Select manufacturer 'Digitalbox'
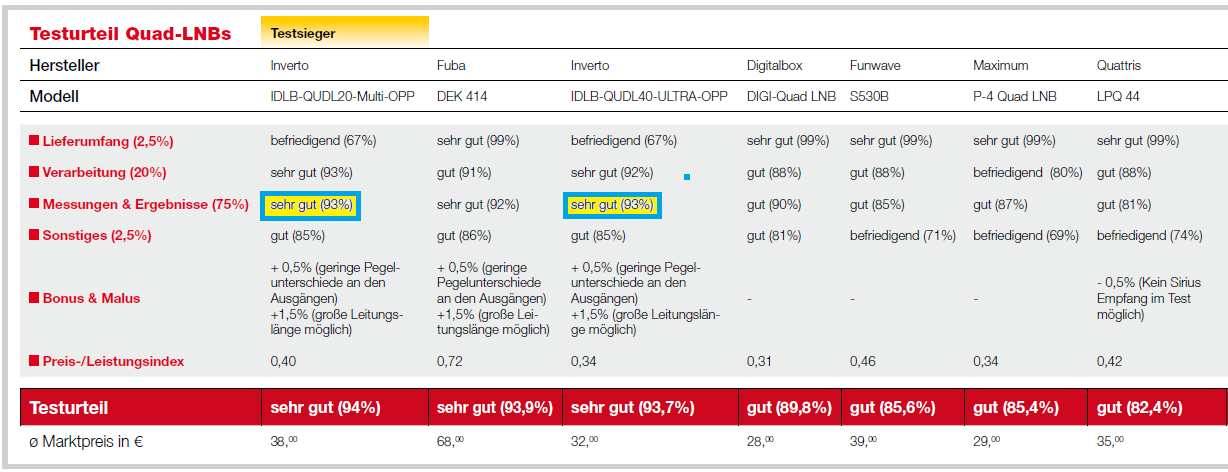Screen dimensions: 1228x472 coord(775,66)
